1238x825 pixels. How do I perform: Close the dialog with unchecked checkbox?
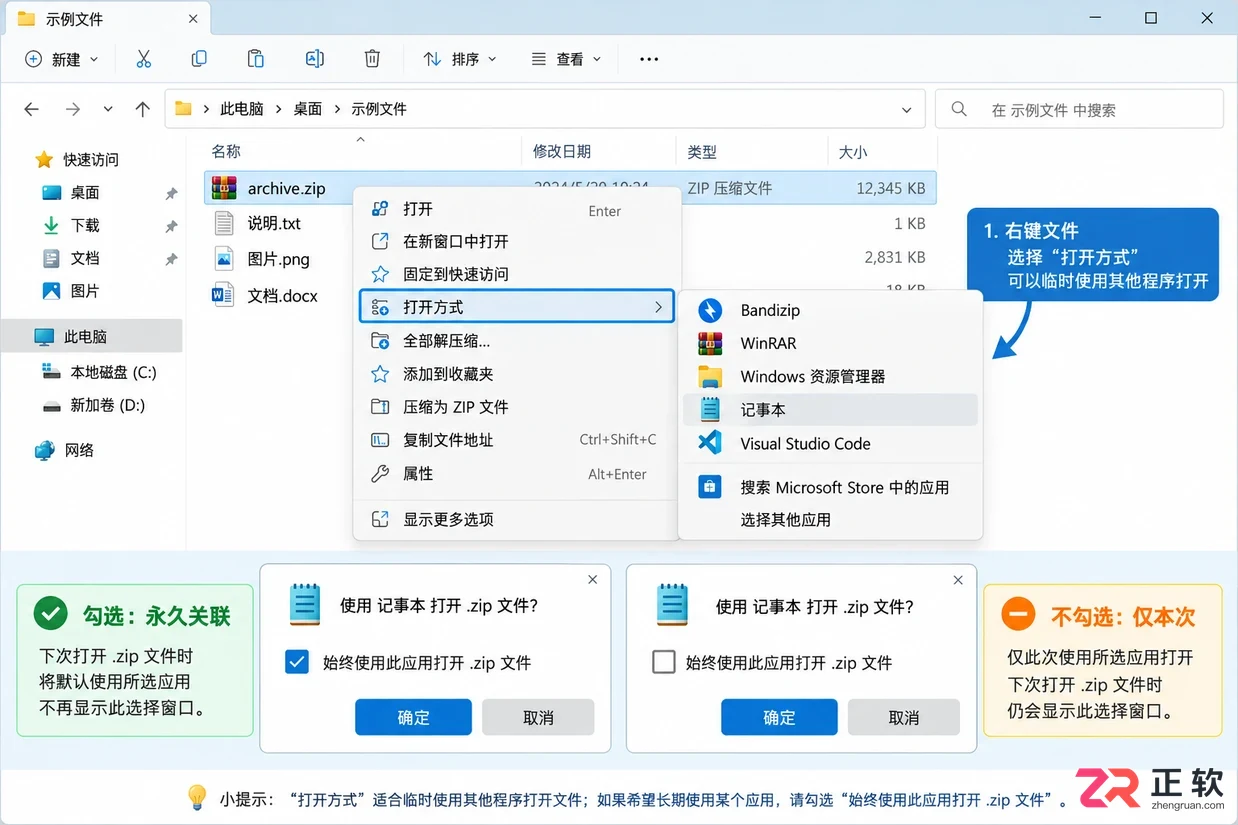pyautogui.click(x=959, y=580)
